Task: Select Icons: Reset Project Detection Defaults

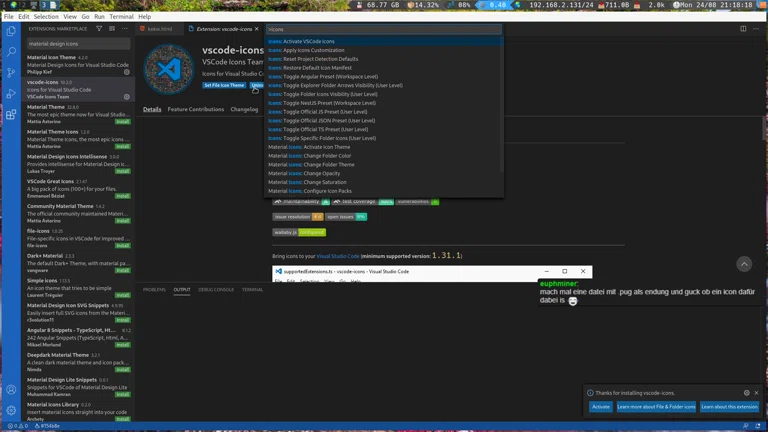Action: tap(384, 59)
